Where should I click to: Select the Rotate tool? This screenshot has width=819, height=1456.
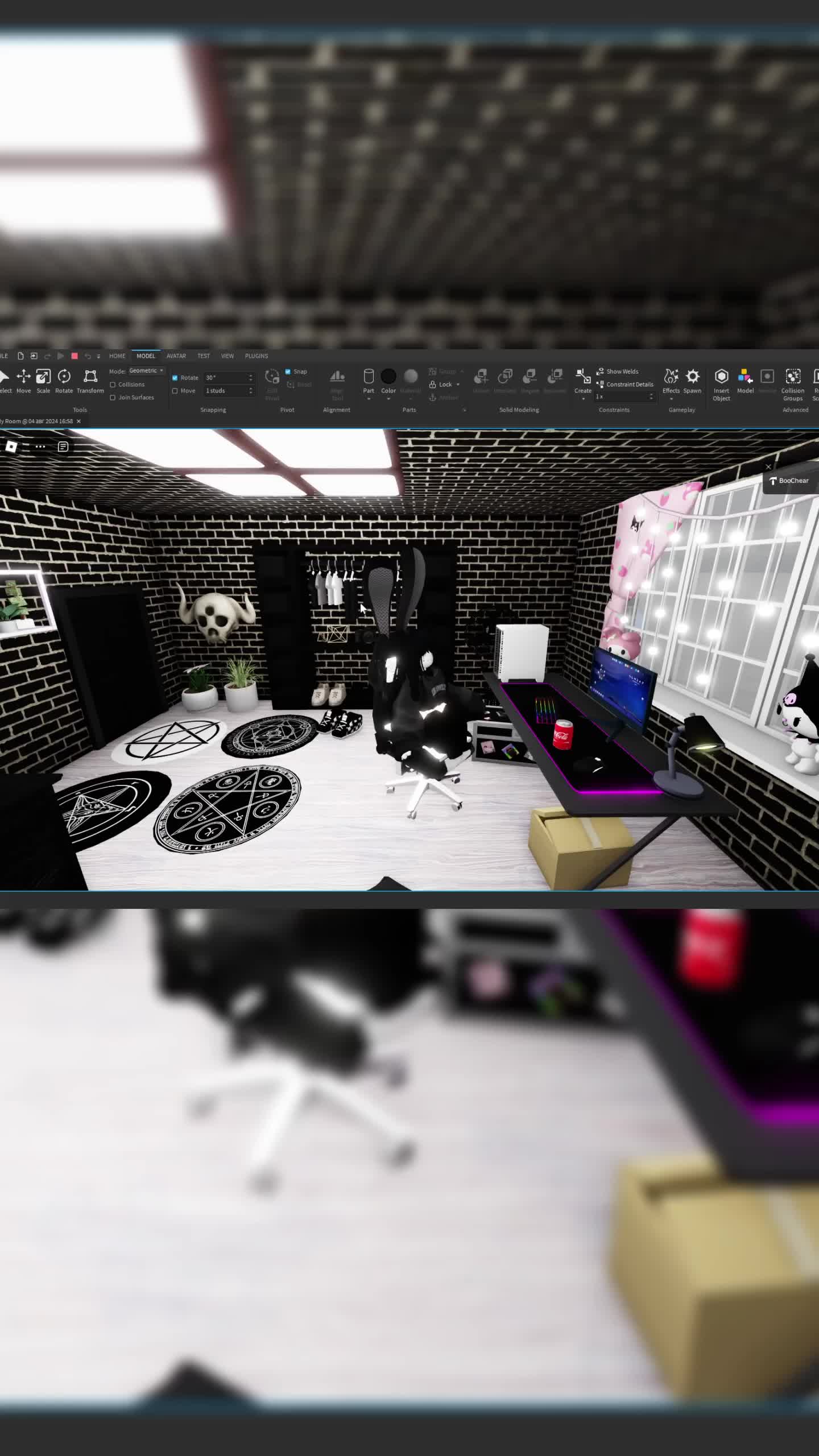point(64,381)
